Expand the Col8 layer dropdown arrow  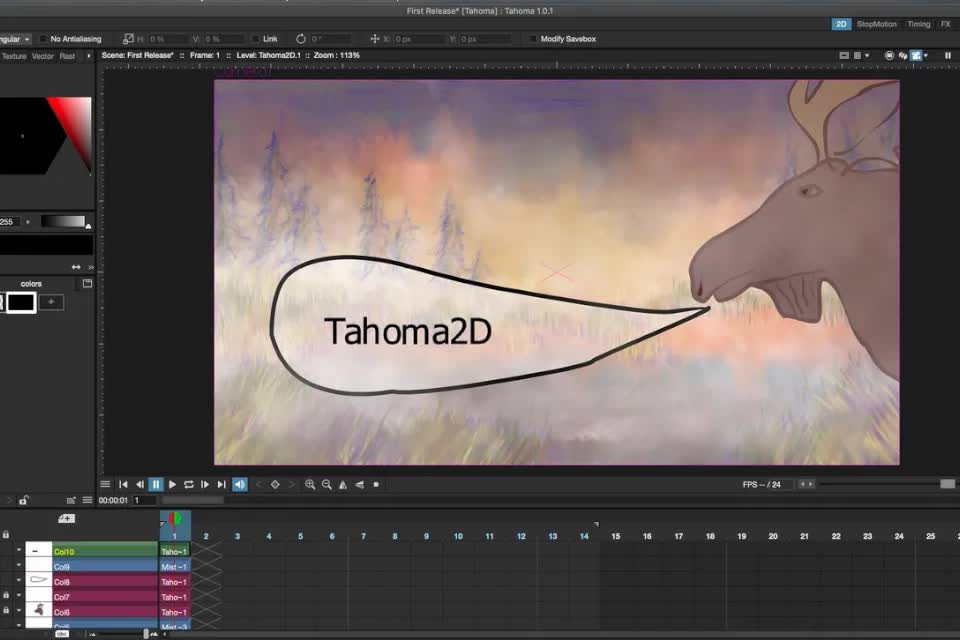coord(19,581)
